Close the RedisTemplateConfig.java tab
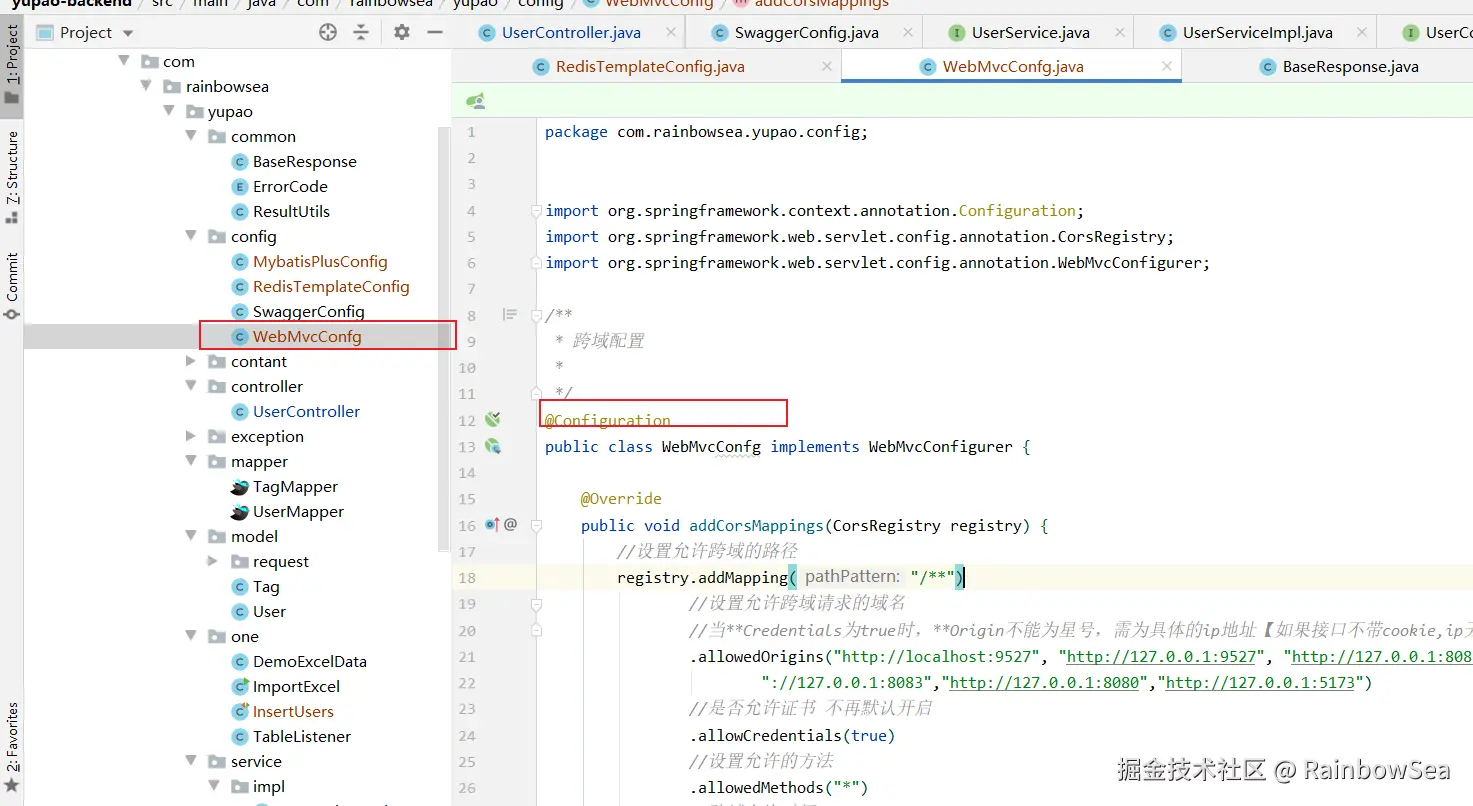 (x=827, y=66)
